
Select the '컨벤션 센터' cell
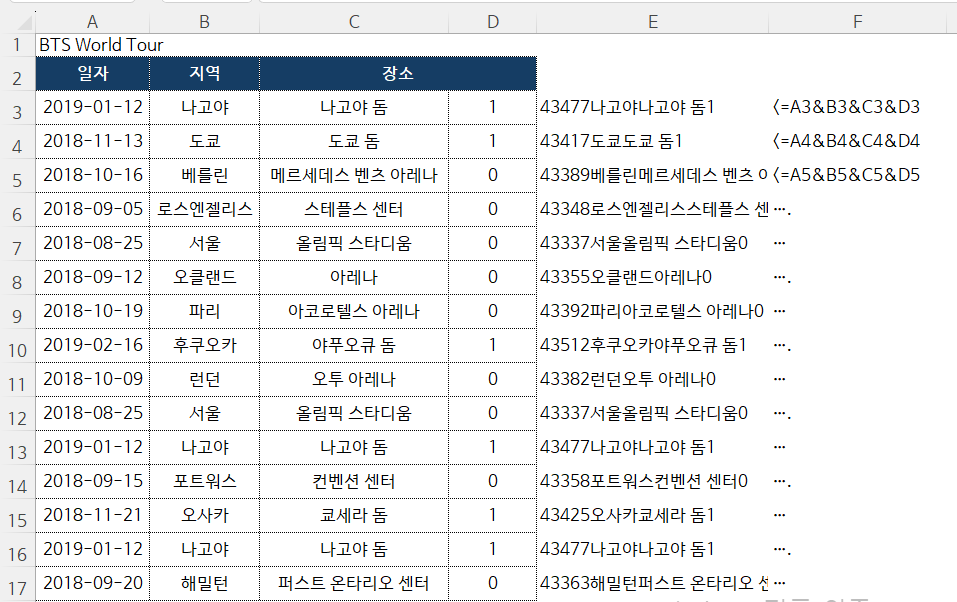[354, 481]
